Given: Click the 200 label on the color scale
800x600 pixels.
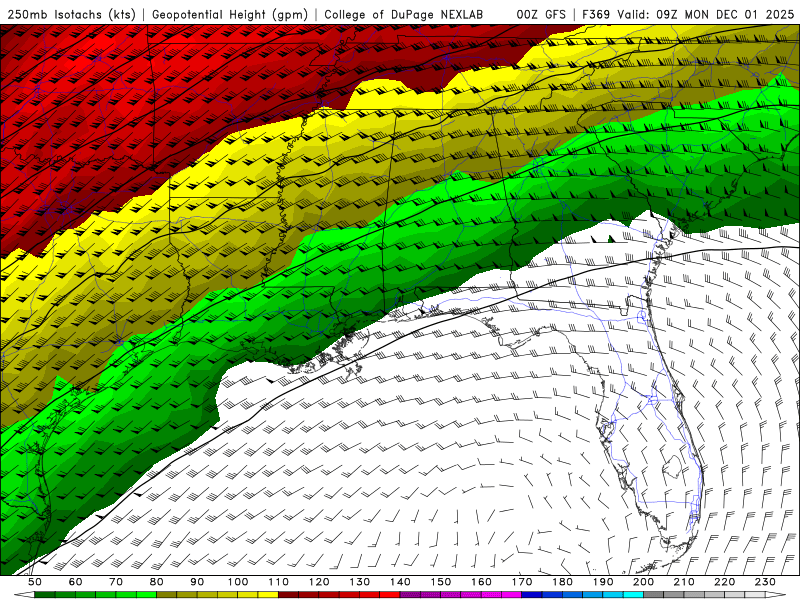Looking at the screenshot, I should pos(644,582).
